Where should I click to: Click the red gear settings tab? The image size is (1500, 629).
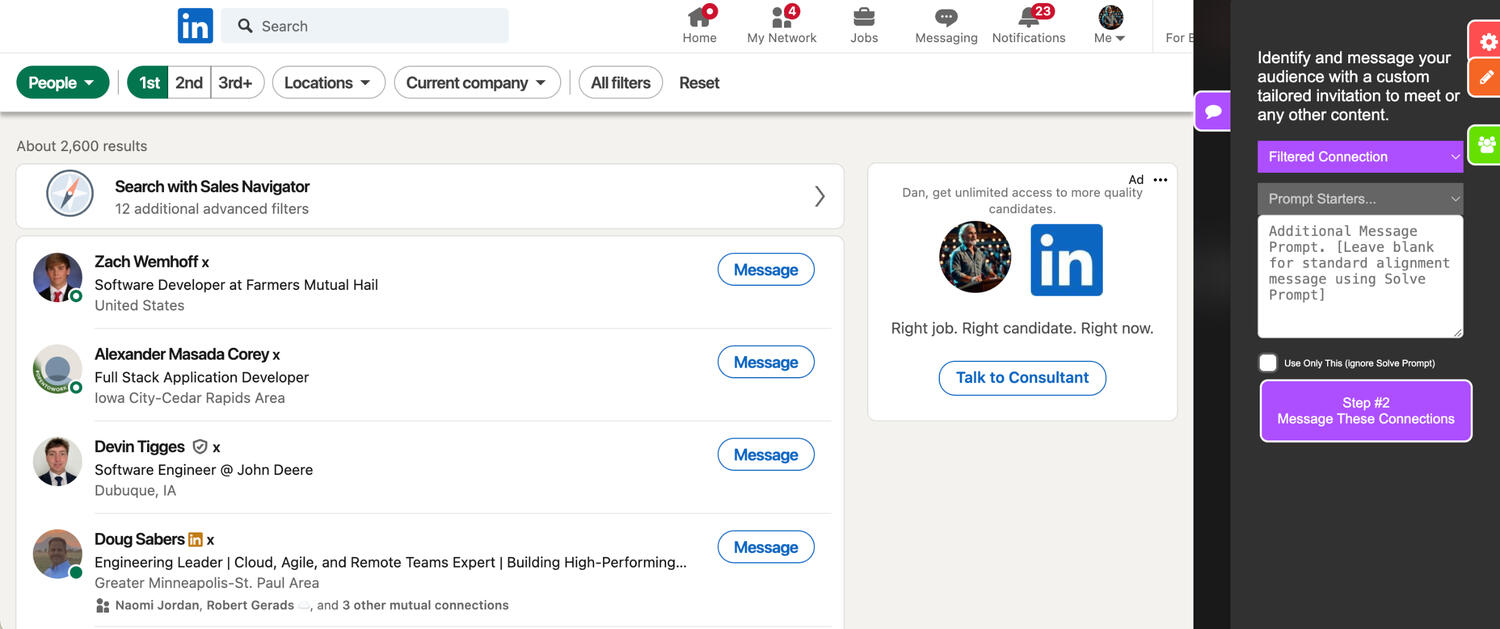(1487, 42)
